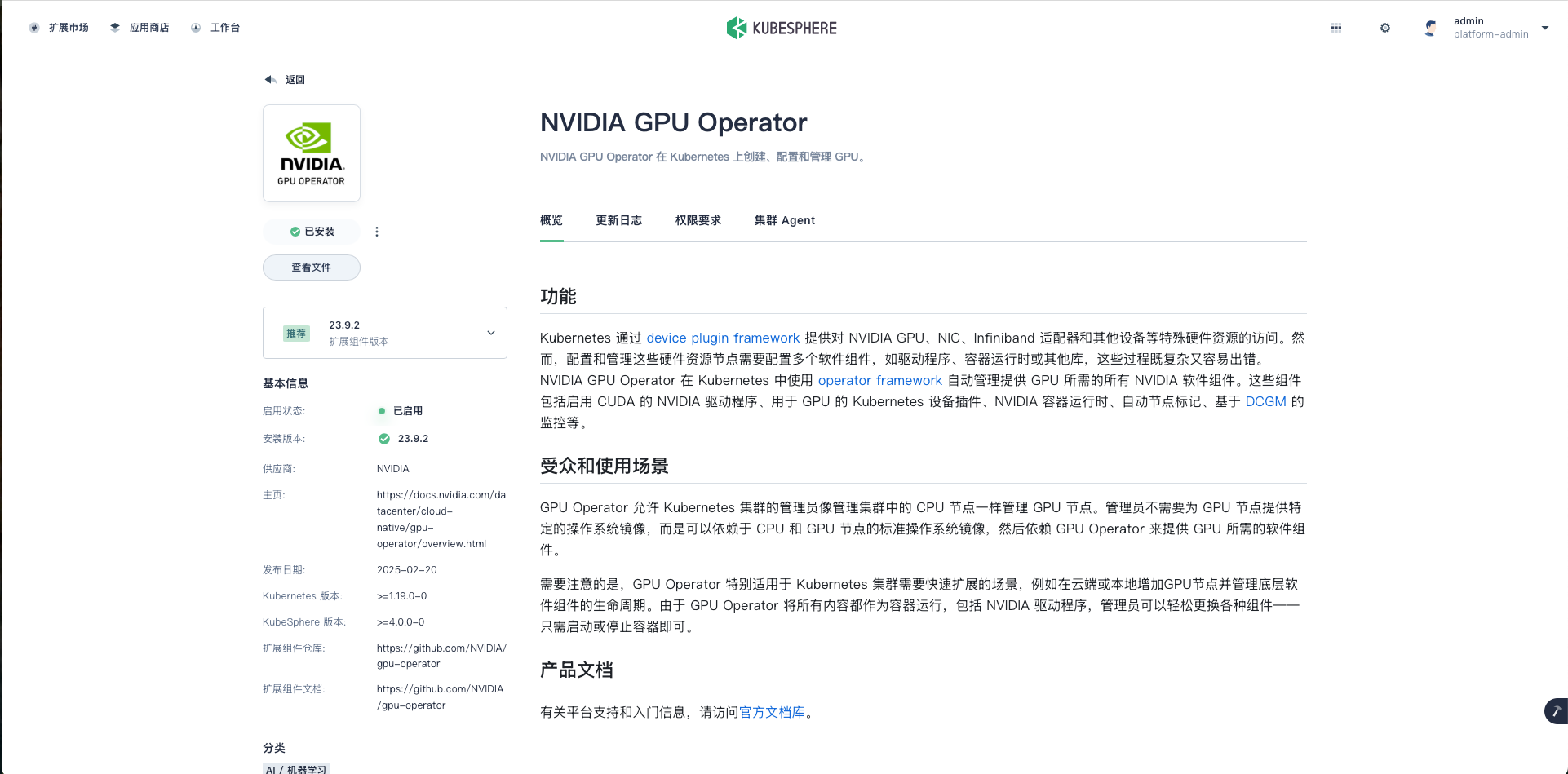Click the 查看文件 button
This screenshot has height=774, width=1568.
coord(312,268)
